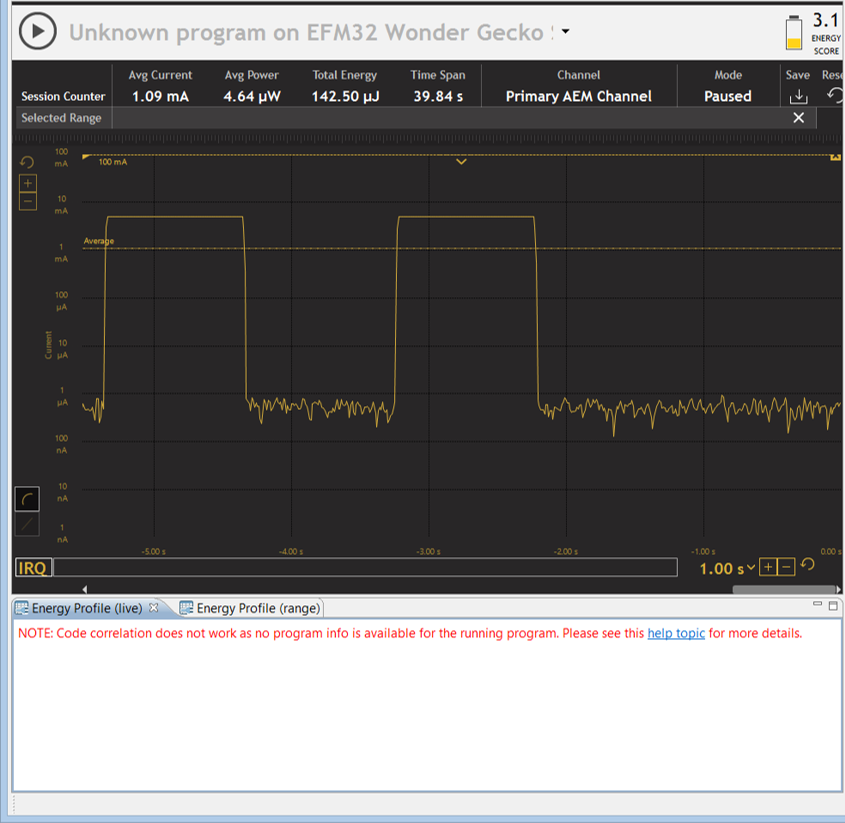Screen dimensions: 845x823
Task: Maximize the Energy Profile panel
Action: [x=833, y=606]
